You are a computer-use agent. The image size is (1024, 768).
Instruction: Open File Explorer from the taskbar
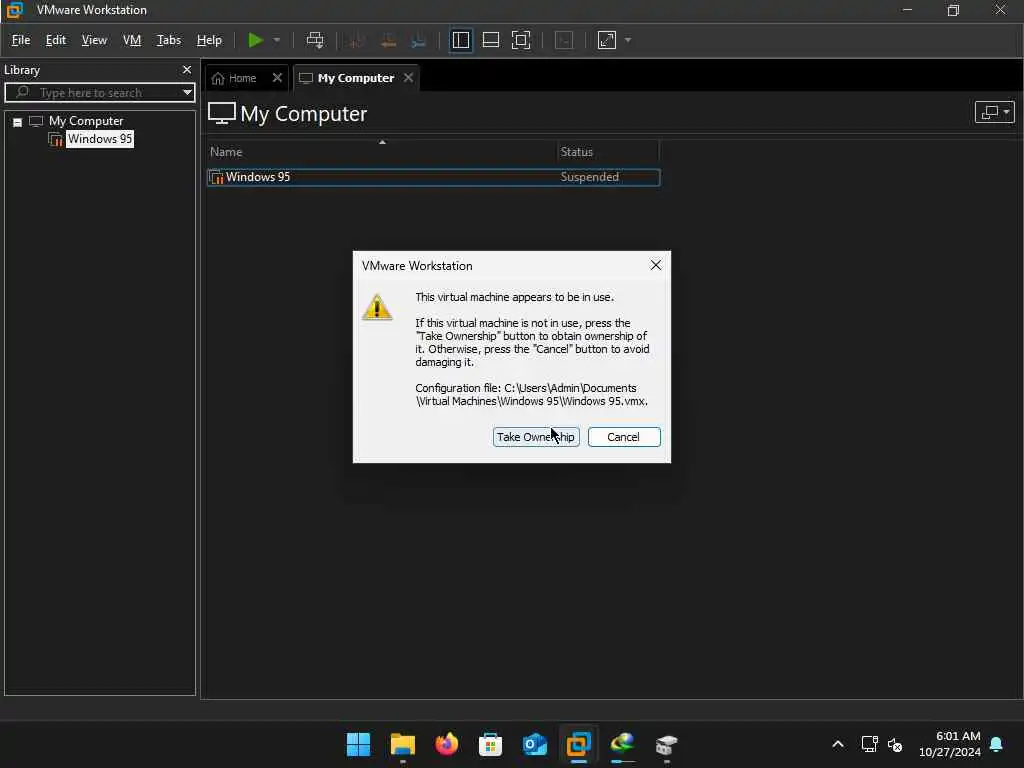point(402,744)
